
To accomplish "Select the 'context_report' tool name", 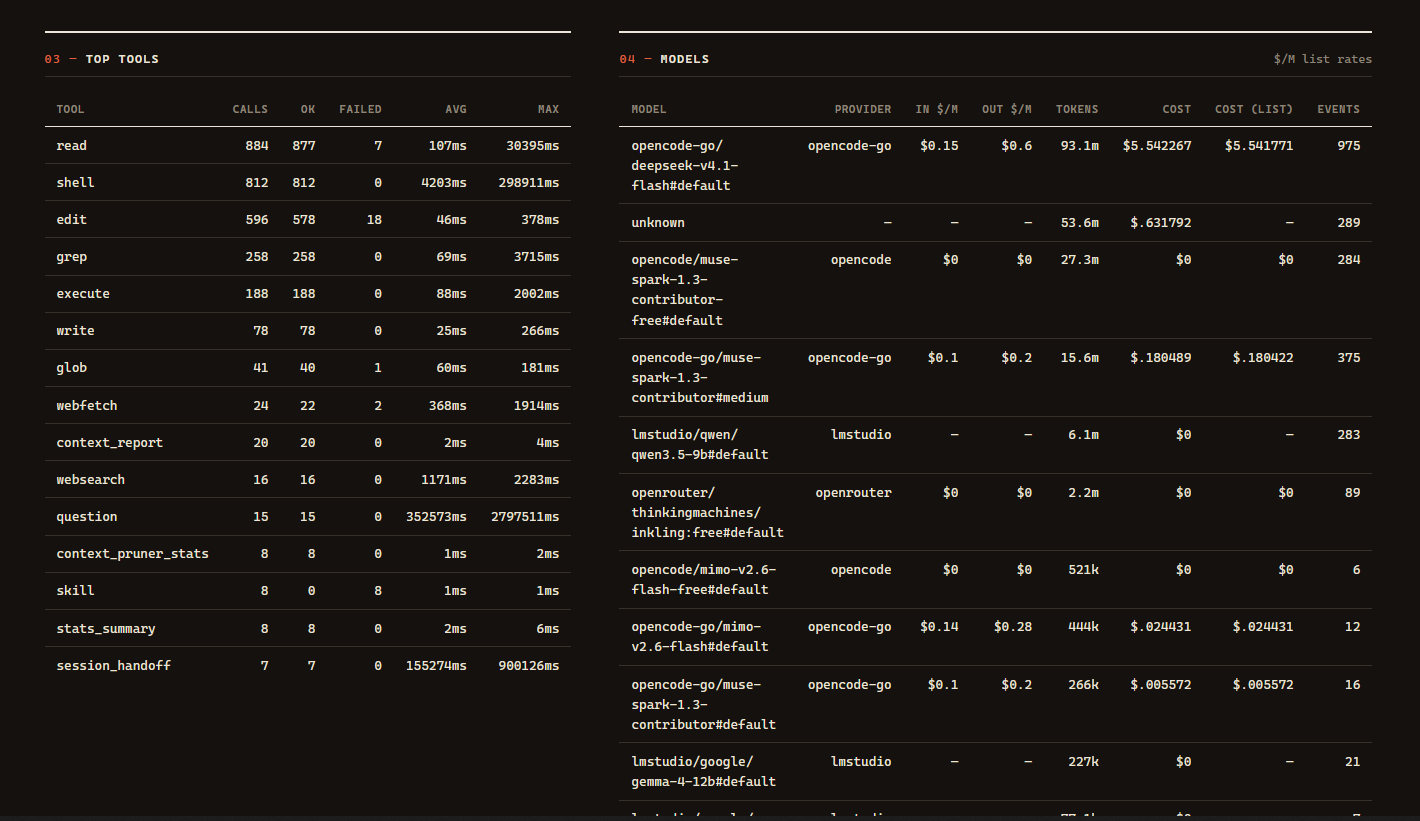I will click(x=110, y=443).
